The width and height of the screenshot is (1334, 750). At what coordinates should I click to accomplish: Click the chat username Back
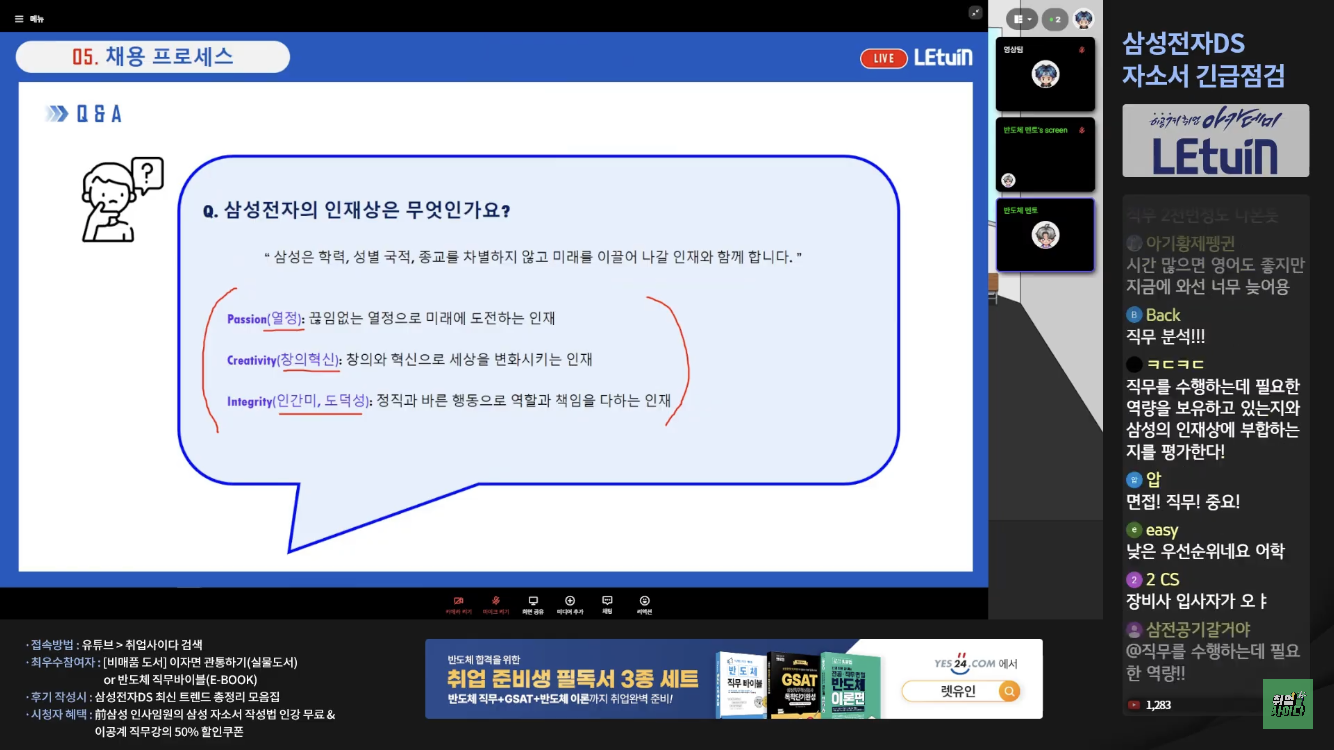pos(1163,315)
